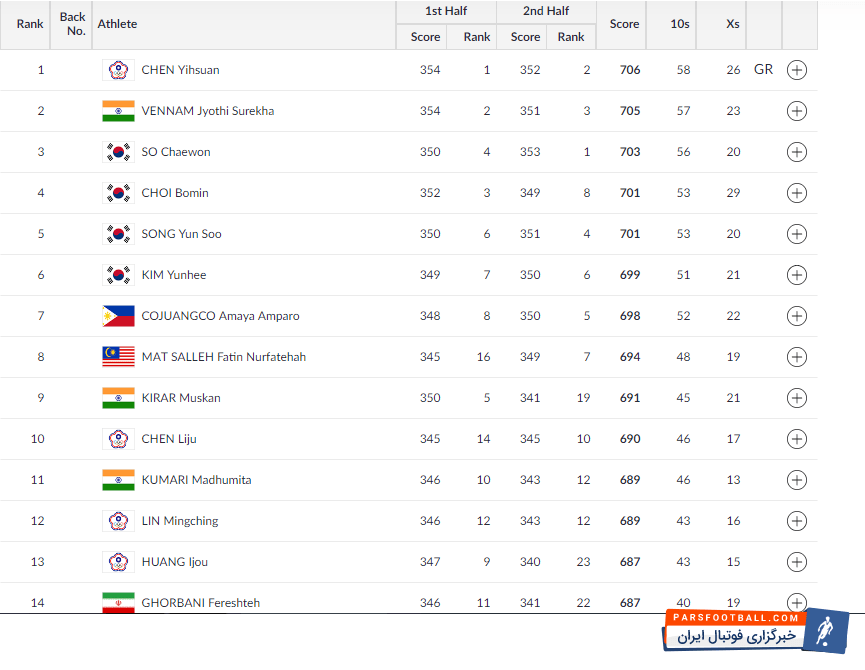
Task: Sort by Rank column header
Action: (30, 24)
